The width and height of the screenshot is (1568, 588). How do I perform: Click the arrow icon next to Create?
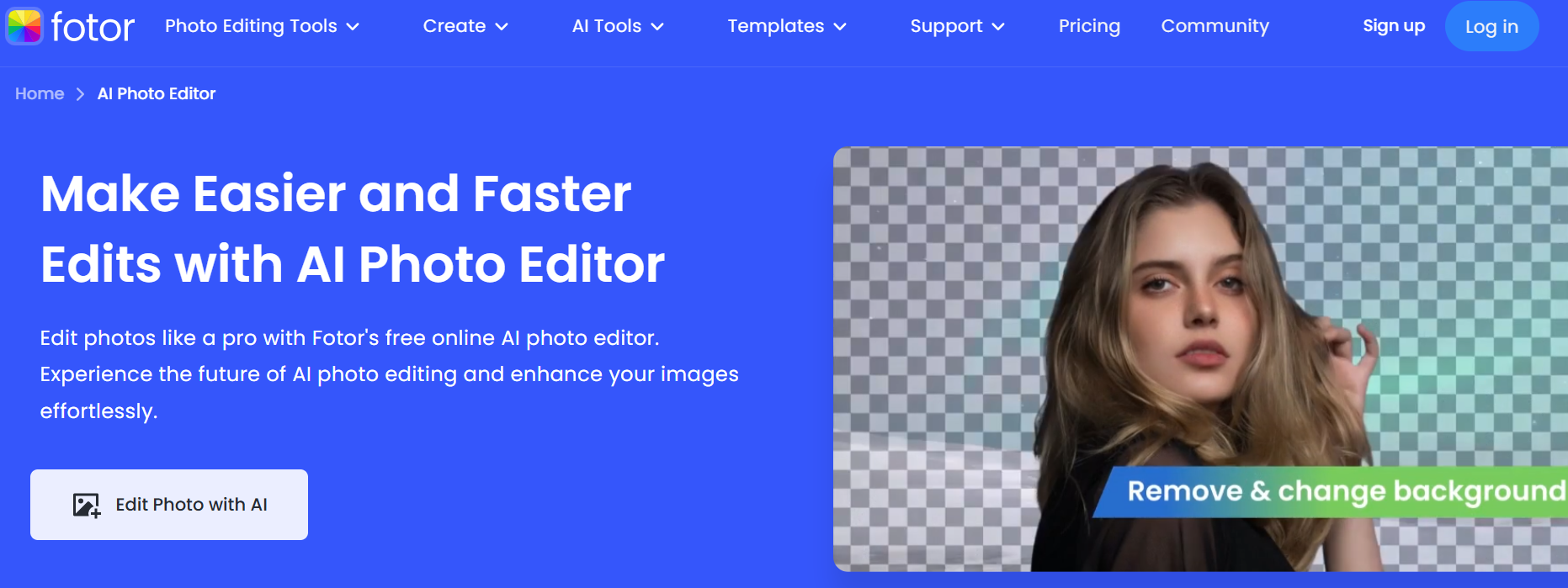(502, 27)
